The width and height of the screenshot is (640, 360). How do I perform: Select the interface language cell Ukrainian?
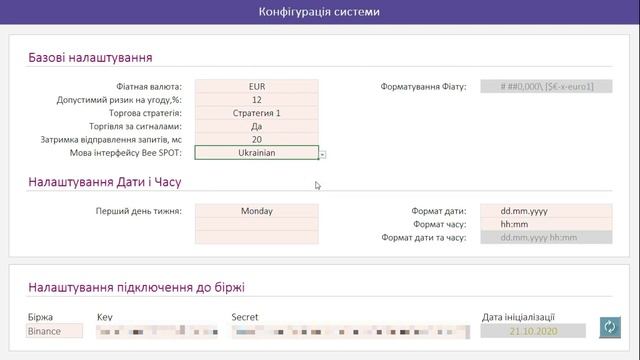257,153
